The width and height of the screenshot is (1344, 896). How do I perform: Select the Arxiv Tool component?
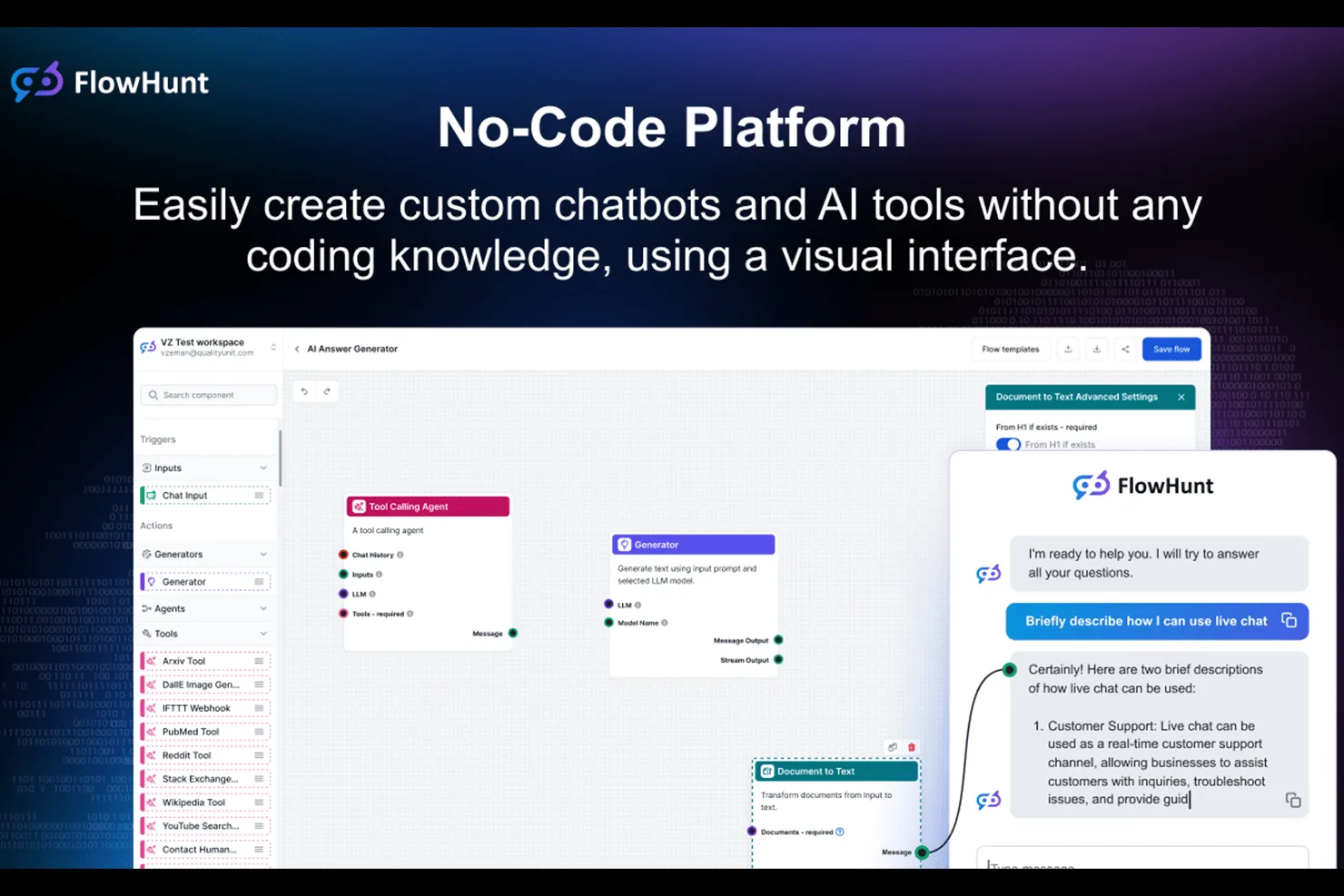pyautogui.click(x=205, y=661)
